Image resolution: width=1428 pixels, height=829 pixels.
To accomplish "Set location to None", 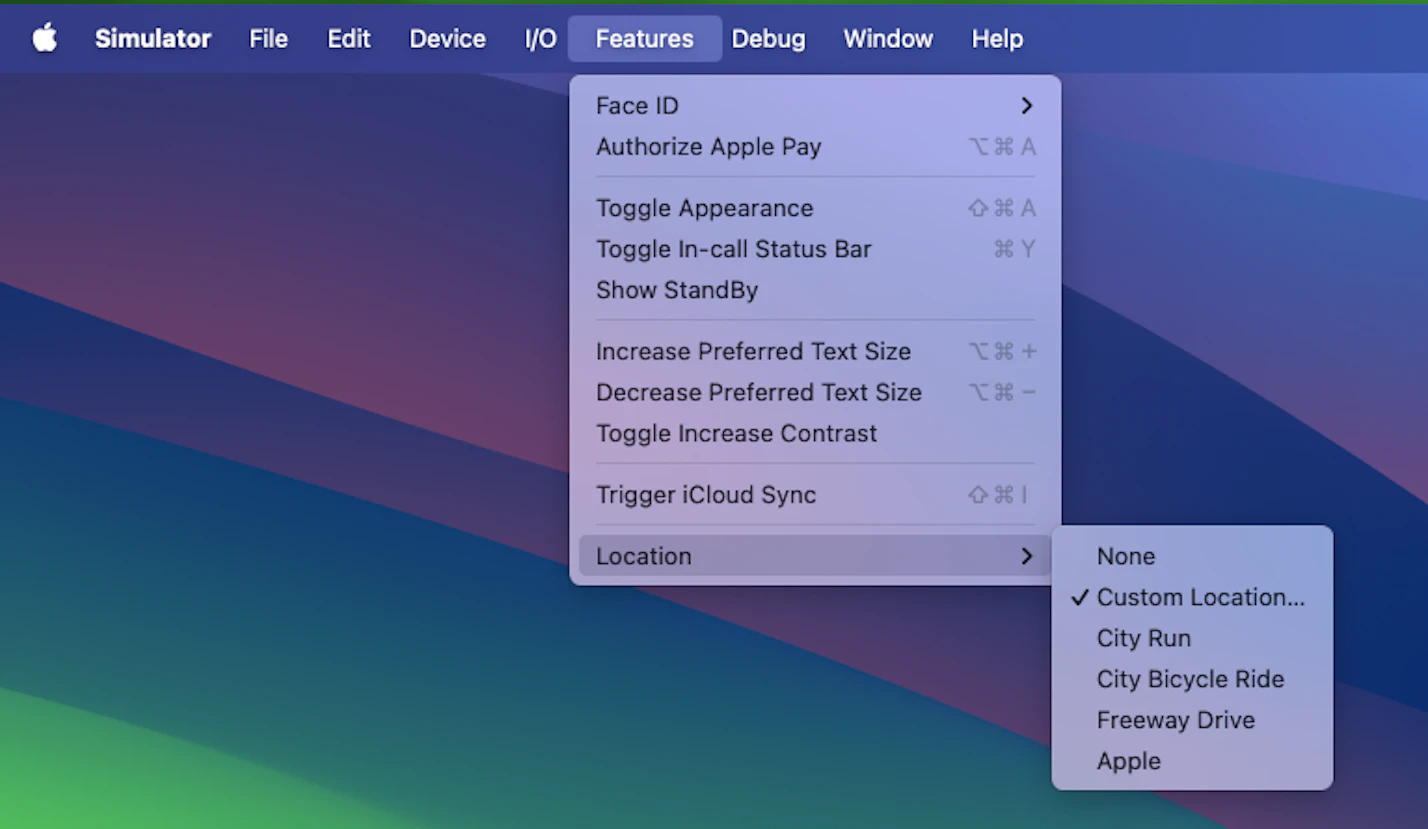I will point(1192,556).
